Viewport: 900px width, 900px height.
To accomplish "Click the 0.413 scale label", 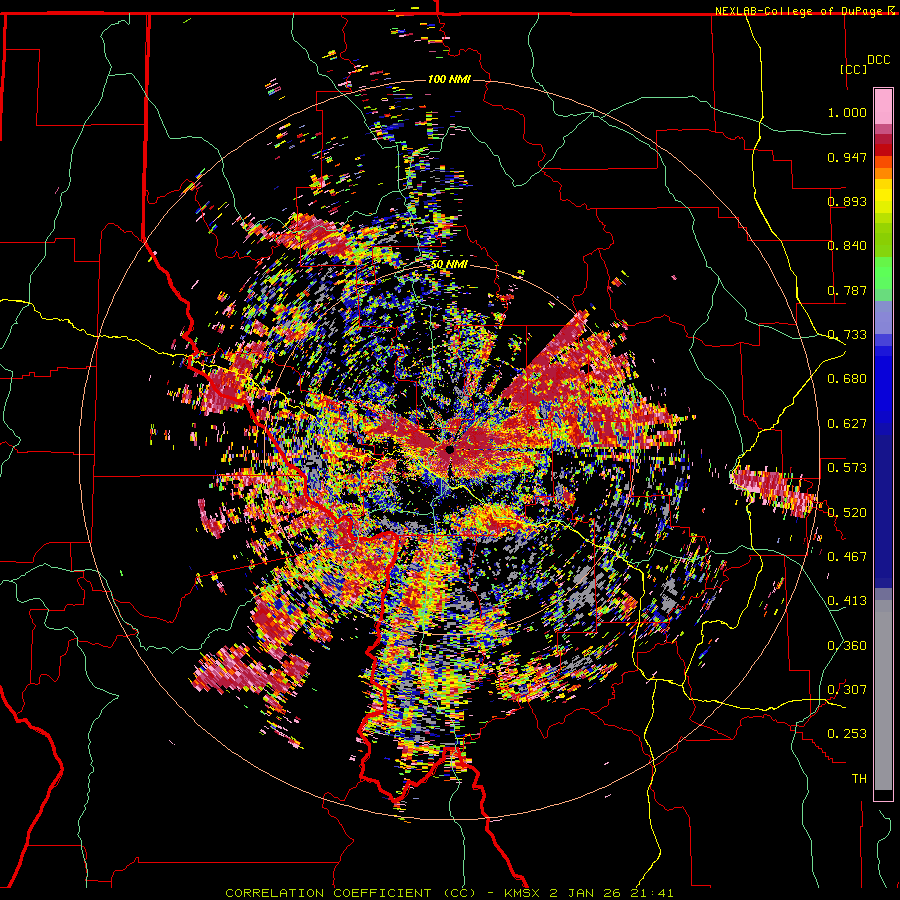I will 847,601.
